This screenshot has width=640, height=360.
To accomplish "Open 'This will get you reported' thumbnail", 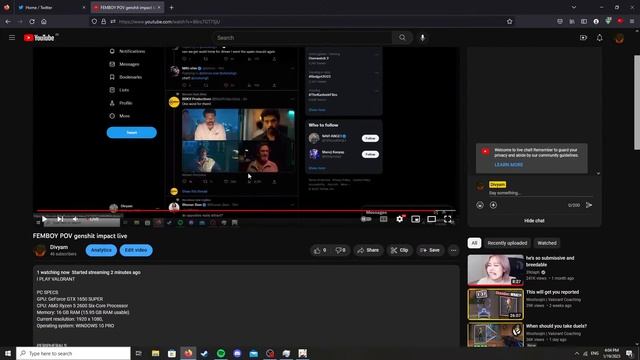I will (496, 304).
